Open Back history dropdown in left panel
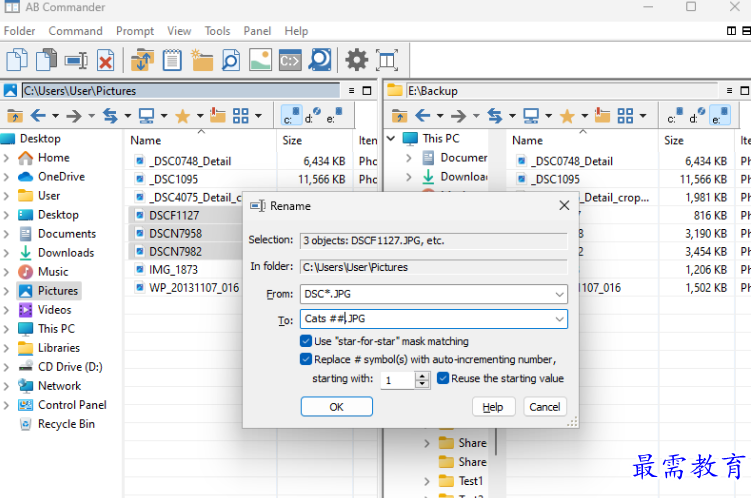 click(55, 116)
